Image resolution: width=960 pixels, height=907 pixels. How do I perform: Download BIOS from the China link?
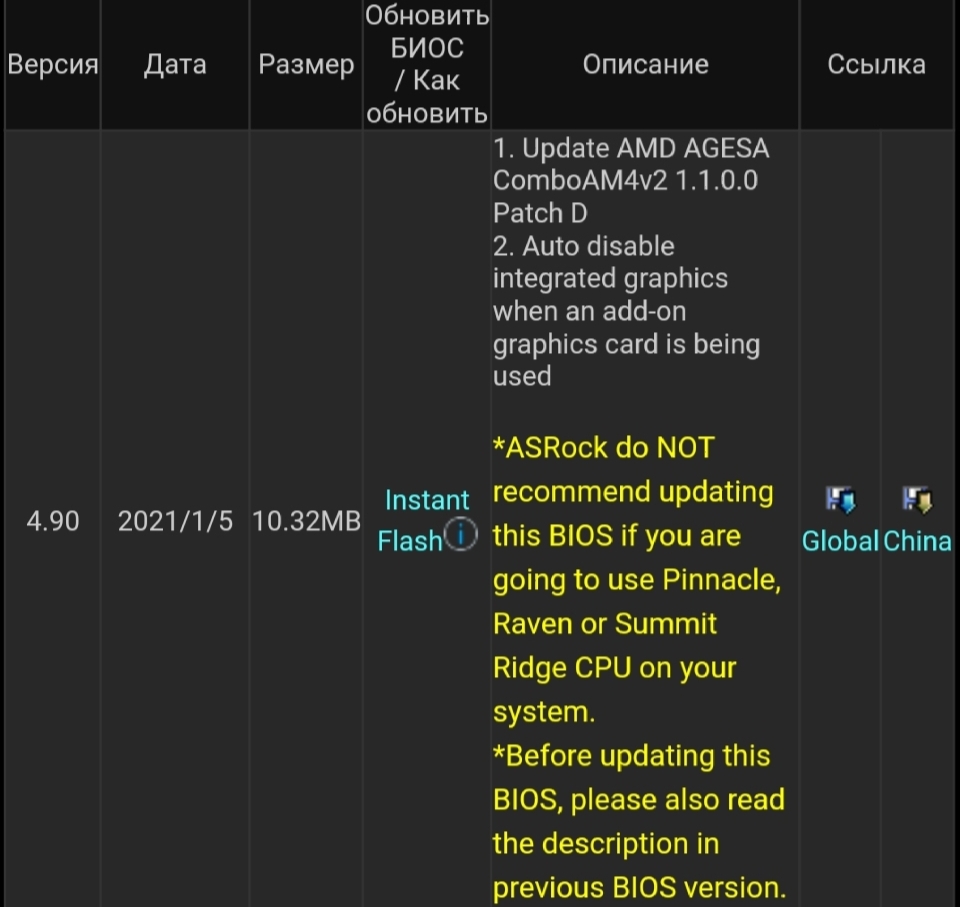(917, 541)
